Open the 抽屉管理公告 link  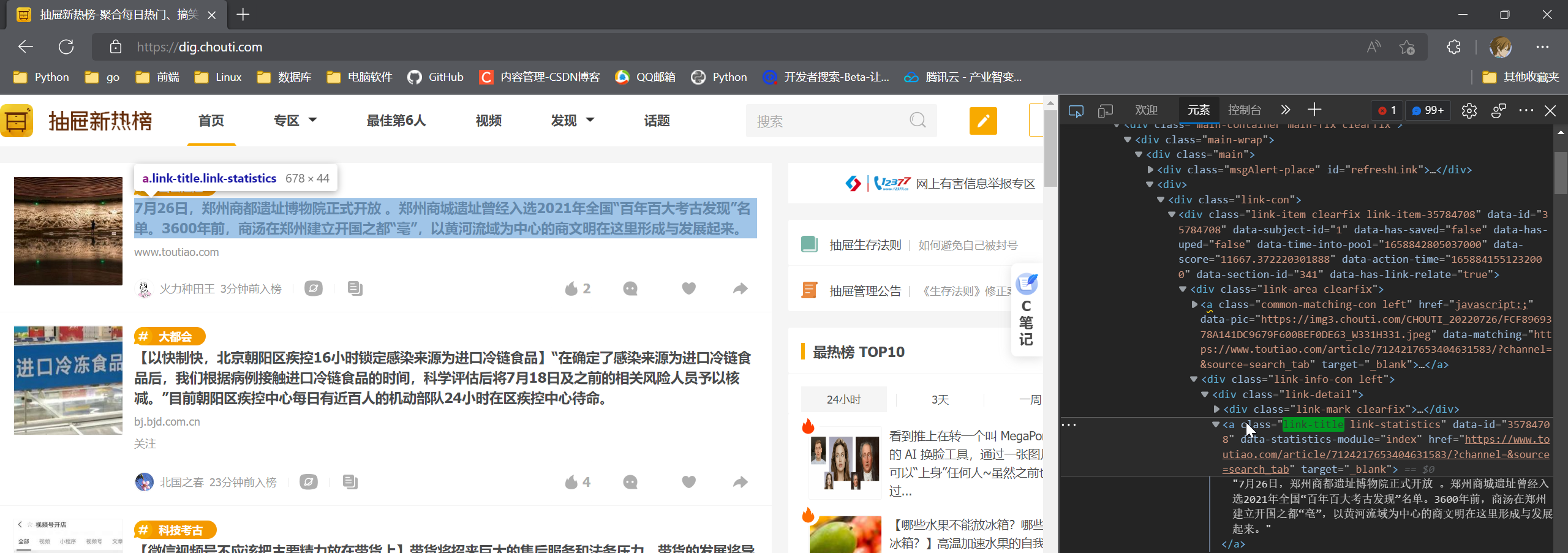[865, 291]
